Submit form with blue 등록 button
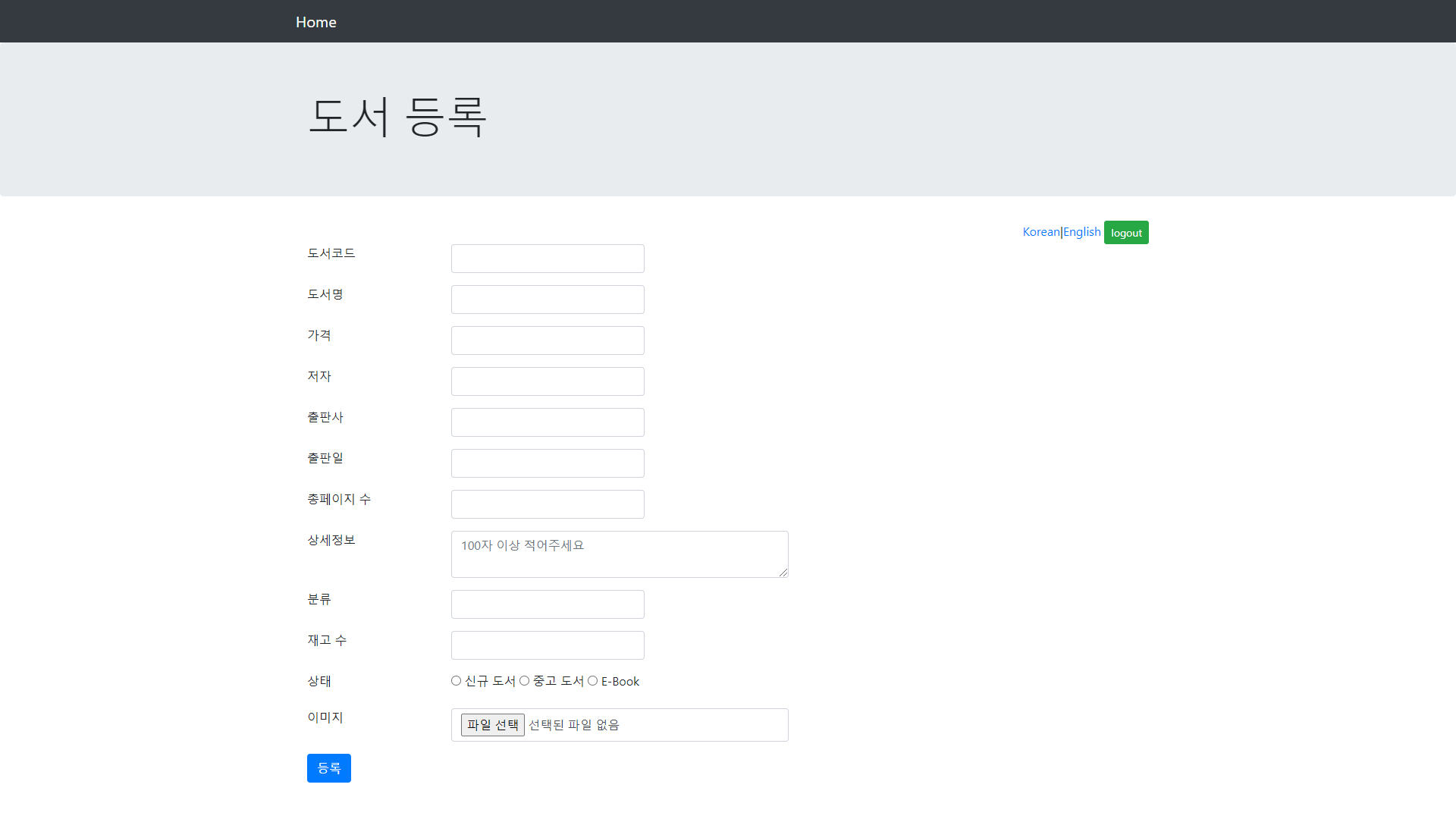The height and width of the screenshot is (819, 1456). (x=328, y=768)
